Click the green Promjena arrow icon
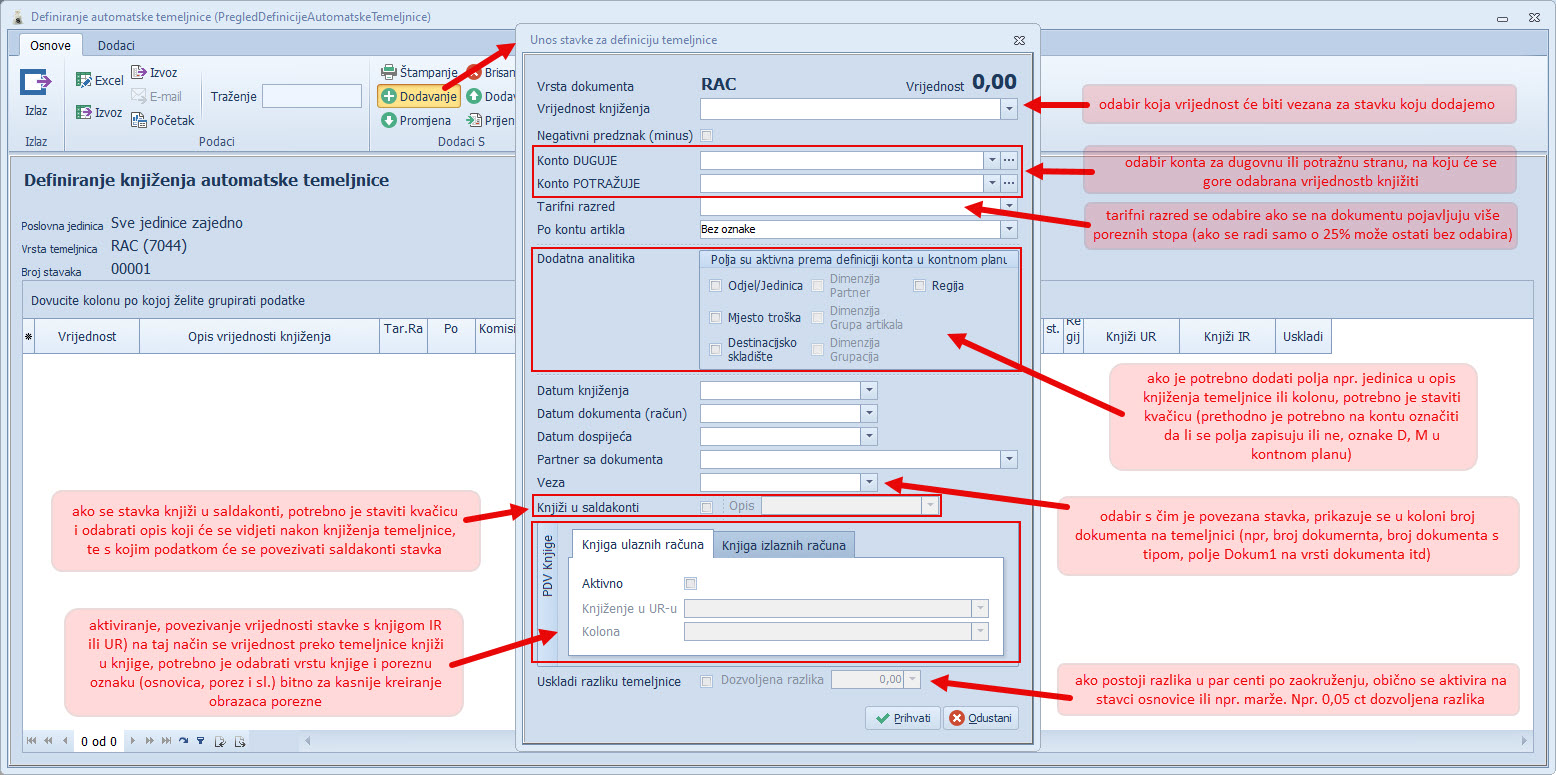Screen dimensions: 1556x775 (389, 120)
